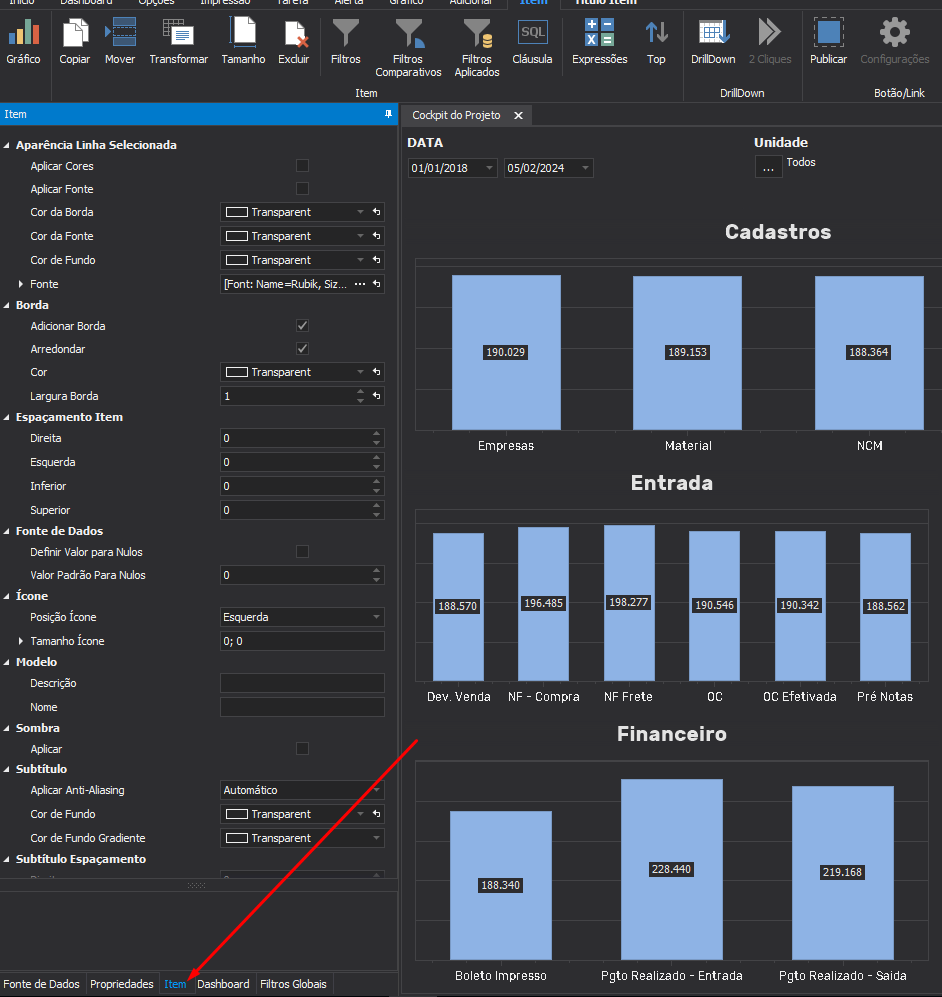Image resolution: width=942 pixels, height=997 pixels.
Task: Switch to the Filtros Globais tab
Action: (x=293, y=984)
